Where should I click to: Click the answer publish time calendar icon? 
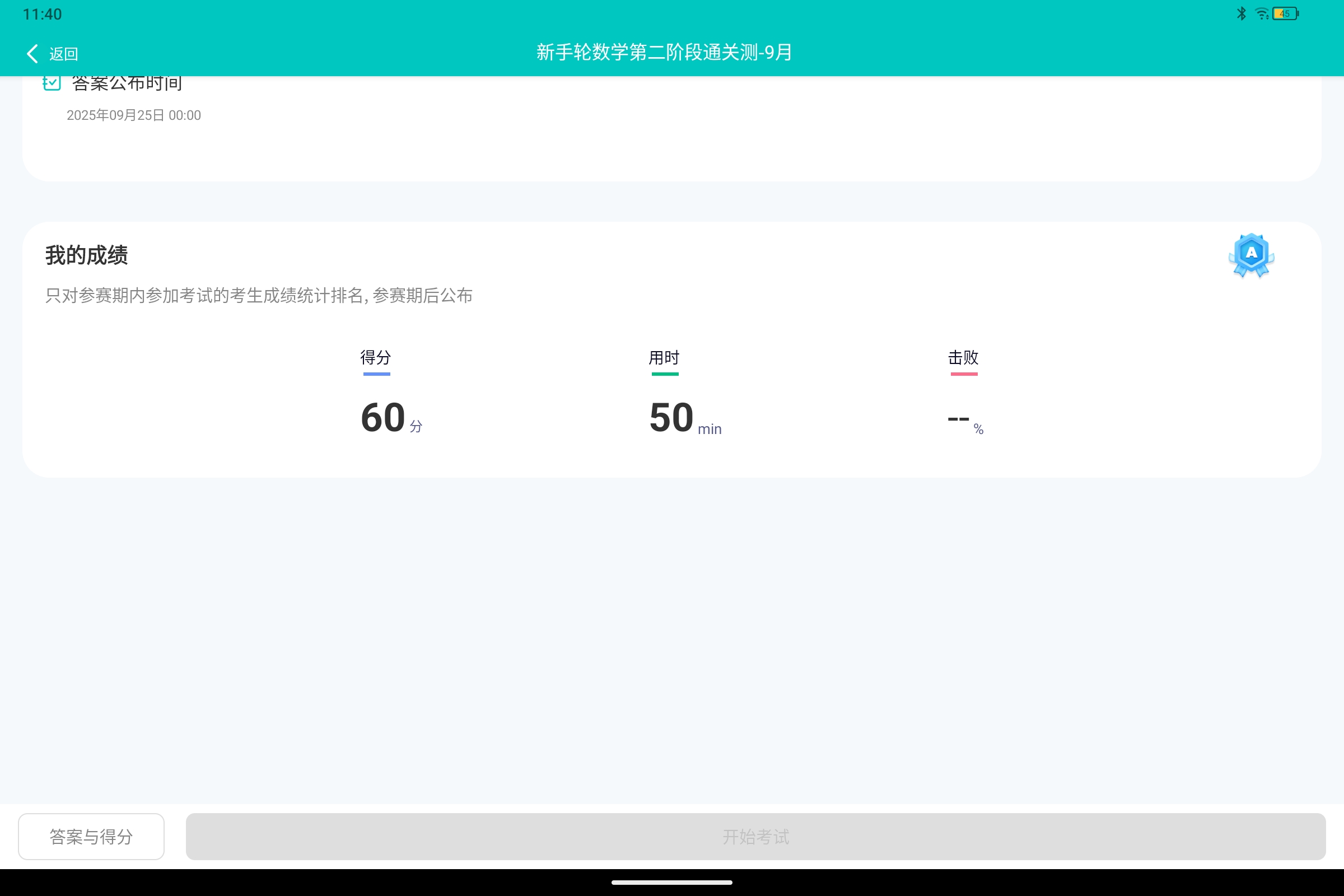(52, 83)
